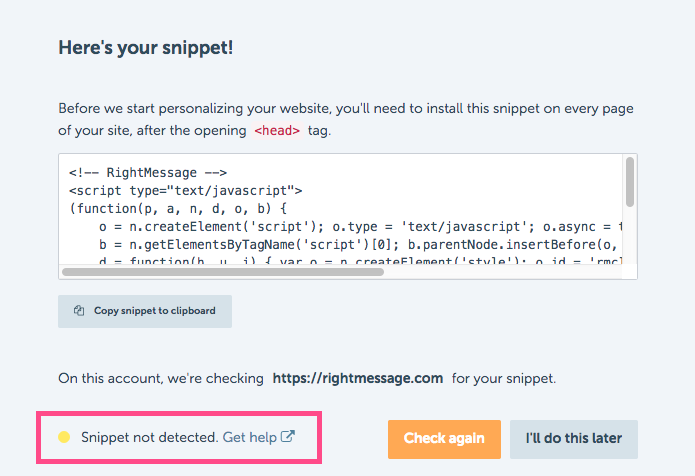Click the orange Check again button

point(444,439)
